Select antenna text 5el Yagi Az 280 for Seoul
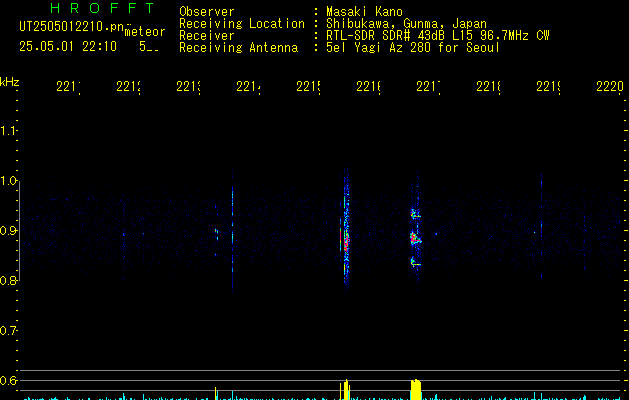Screen dimensions: 629x400 tap(413, 48)
